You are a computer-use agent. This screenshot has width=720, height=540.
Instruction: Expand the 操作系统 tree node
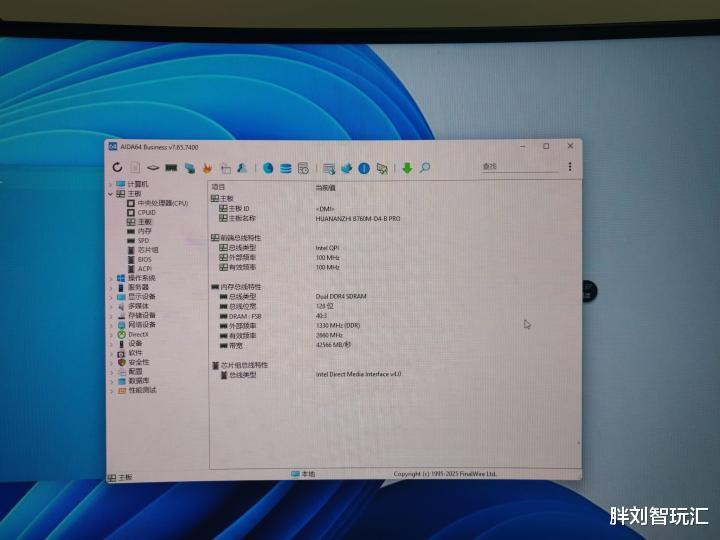(111, 278)
